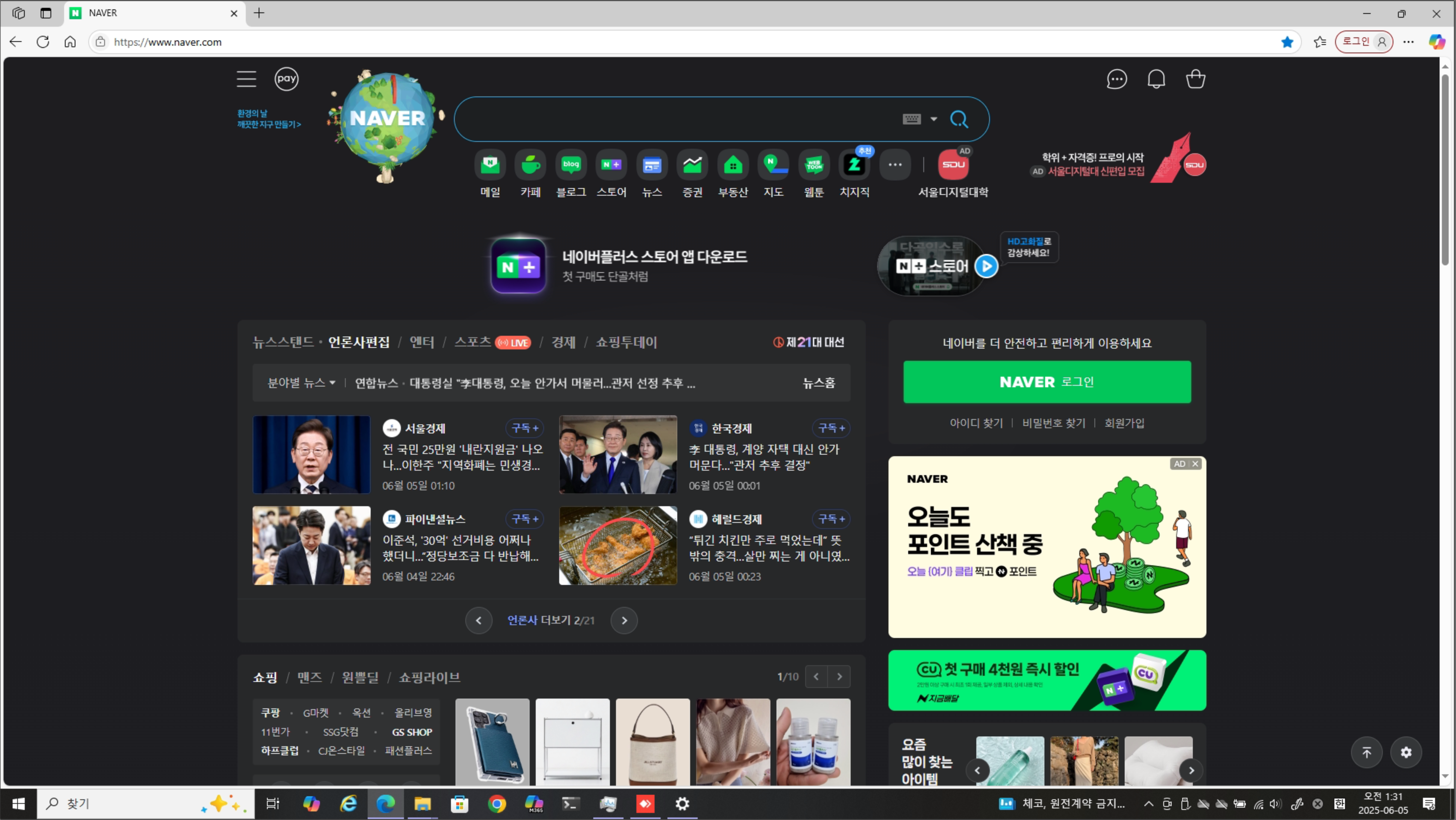Open the Naver Webtoon shortcut icon
Viewport: 1456px width, 820px height.
click(814, 165)
